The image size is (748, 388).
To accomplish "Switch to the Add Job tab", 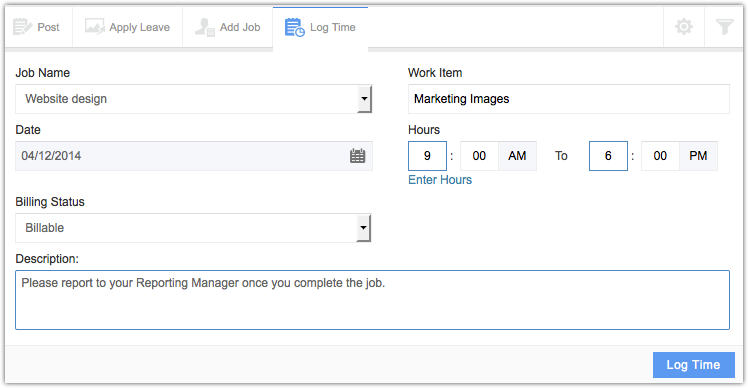I will point(228,27).
